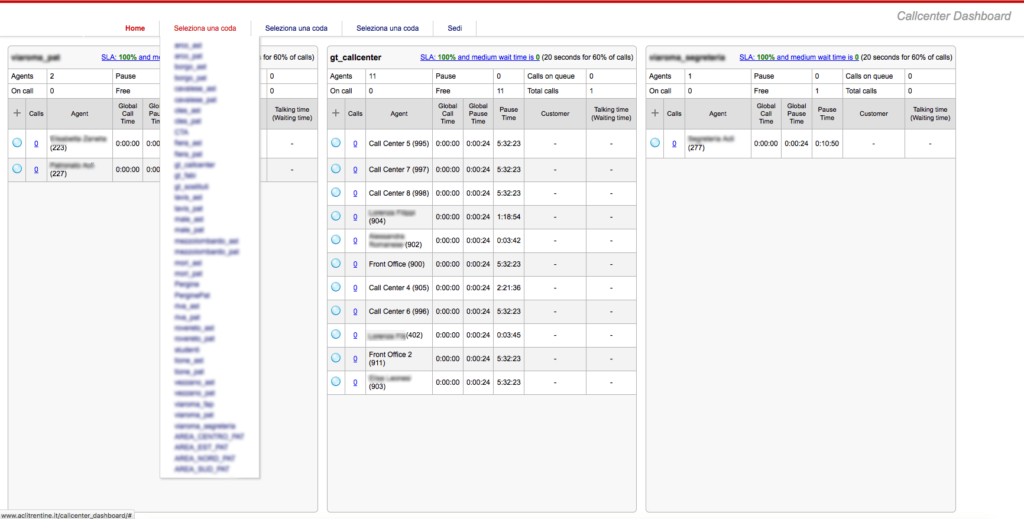Click the status circle for Call Center 7 (997)
The height and width of the screenshot is (519, 1024).
[336, 168]
